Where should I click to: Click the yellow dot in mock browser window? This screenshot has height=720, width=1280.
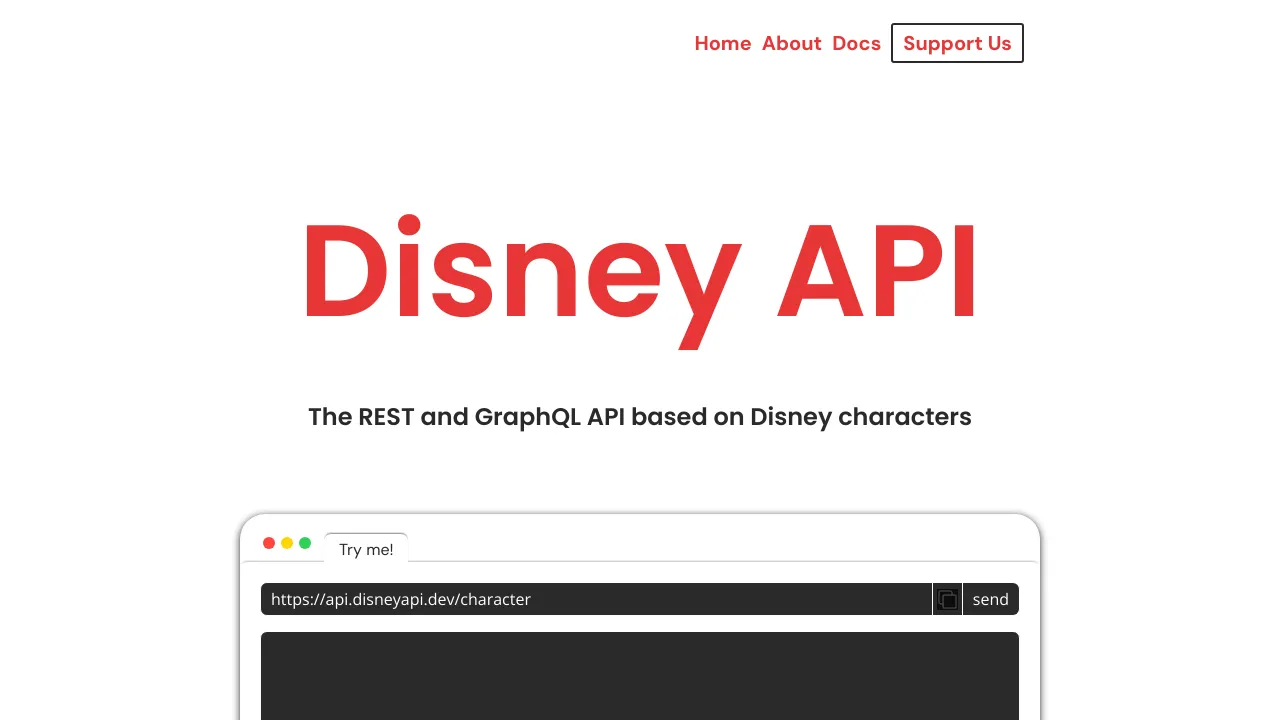point(287,543)
